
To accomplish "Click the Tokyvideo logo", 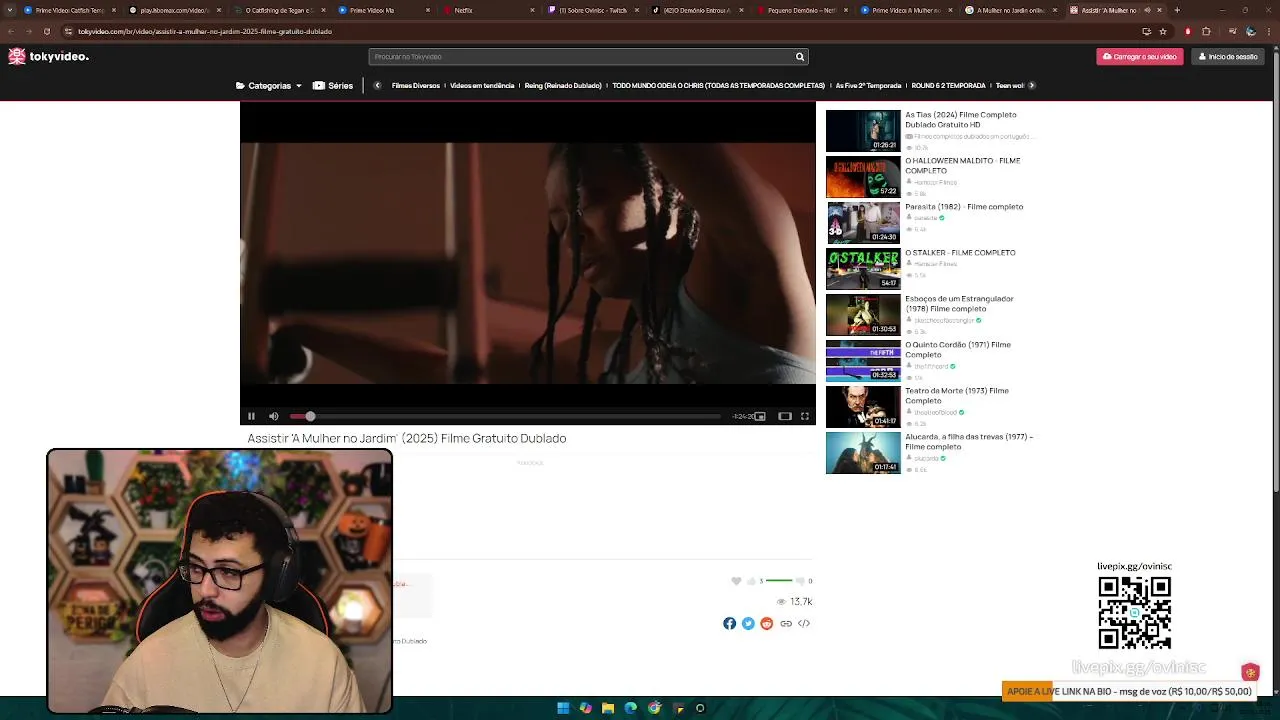I will pyautogui.click(x=48, y=57).
